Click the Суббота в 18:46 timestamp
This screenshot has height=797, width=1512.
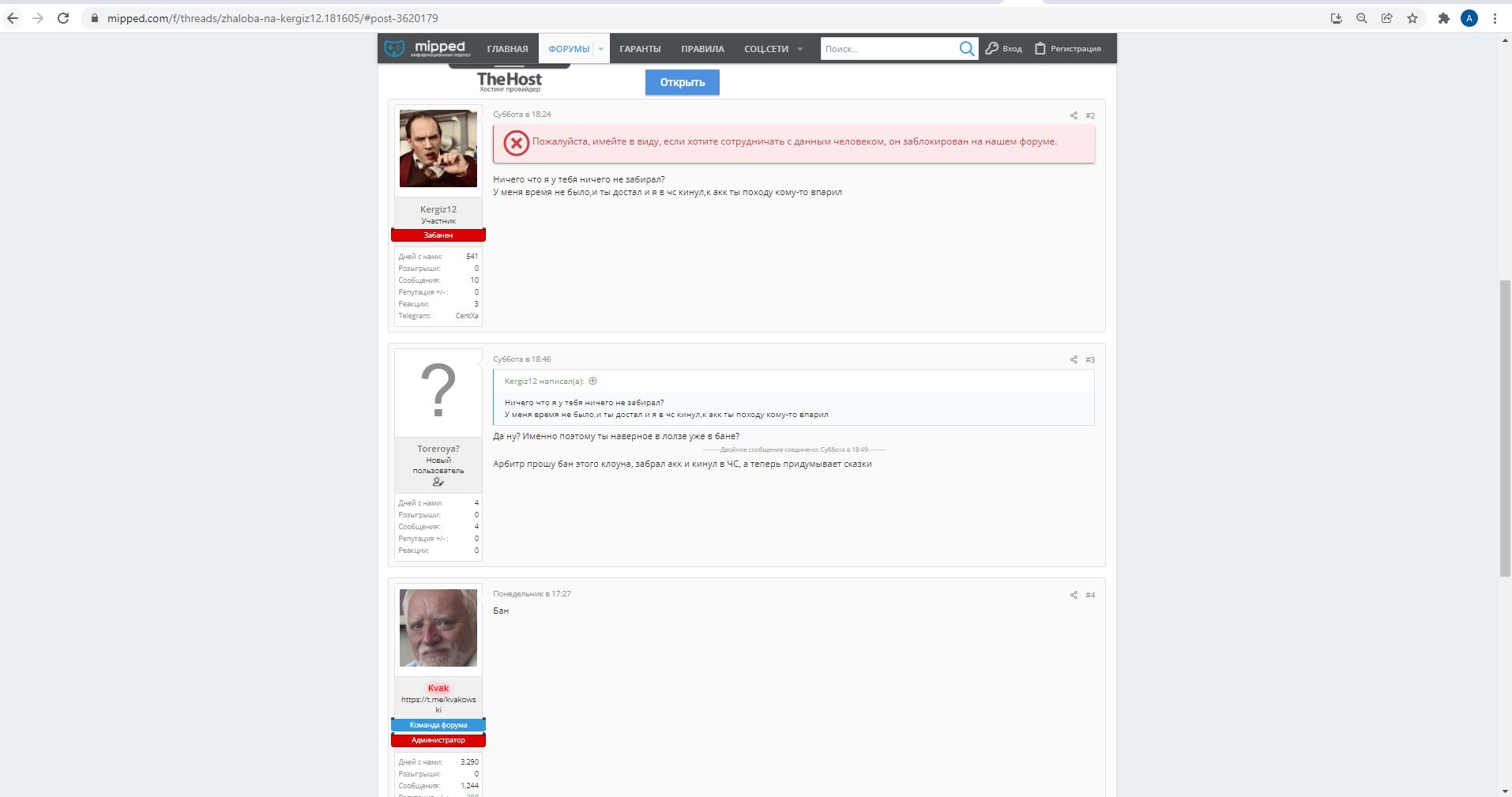tap(522, 359)
